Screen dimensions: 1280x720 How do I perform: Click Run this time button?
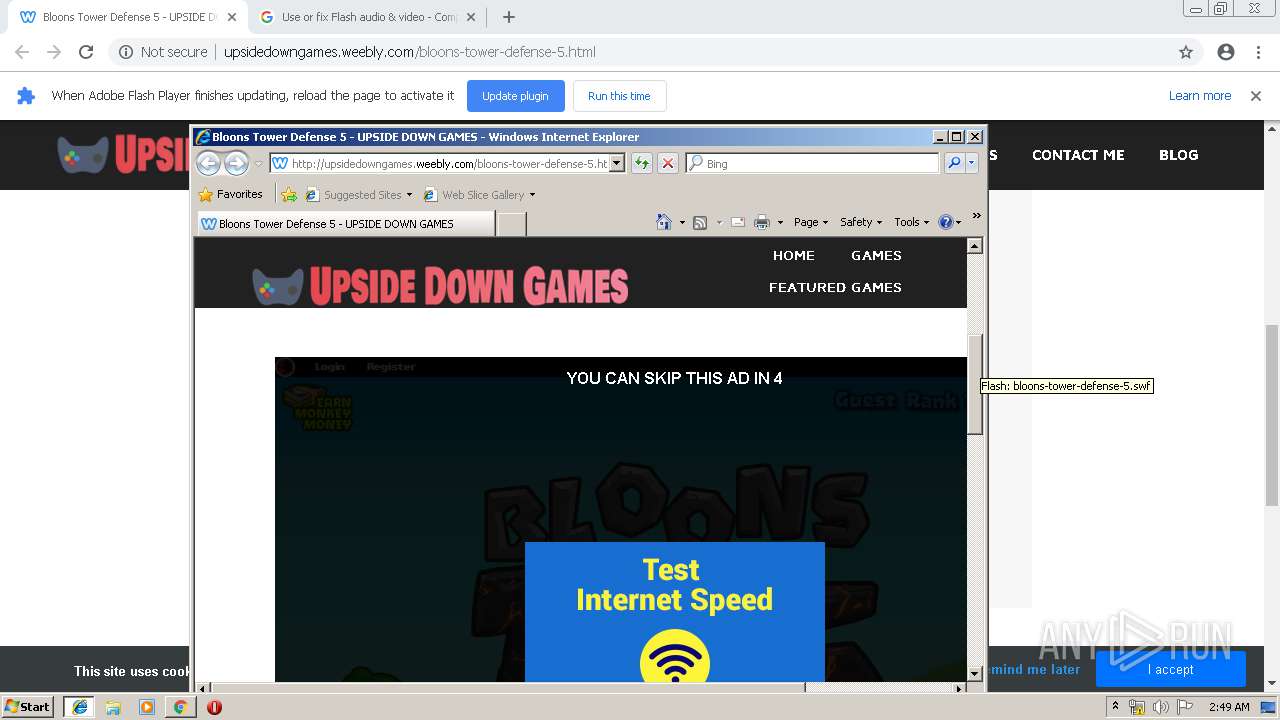click(619, 96)
